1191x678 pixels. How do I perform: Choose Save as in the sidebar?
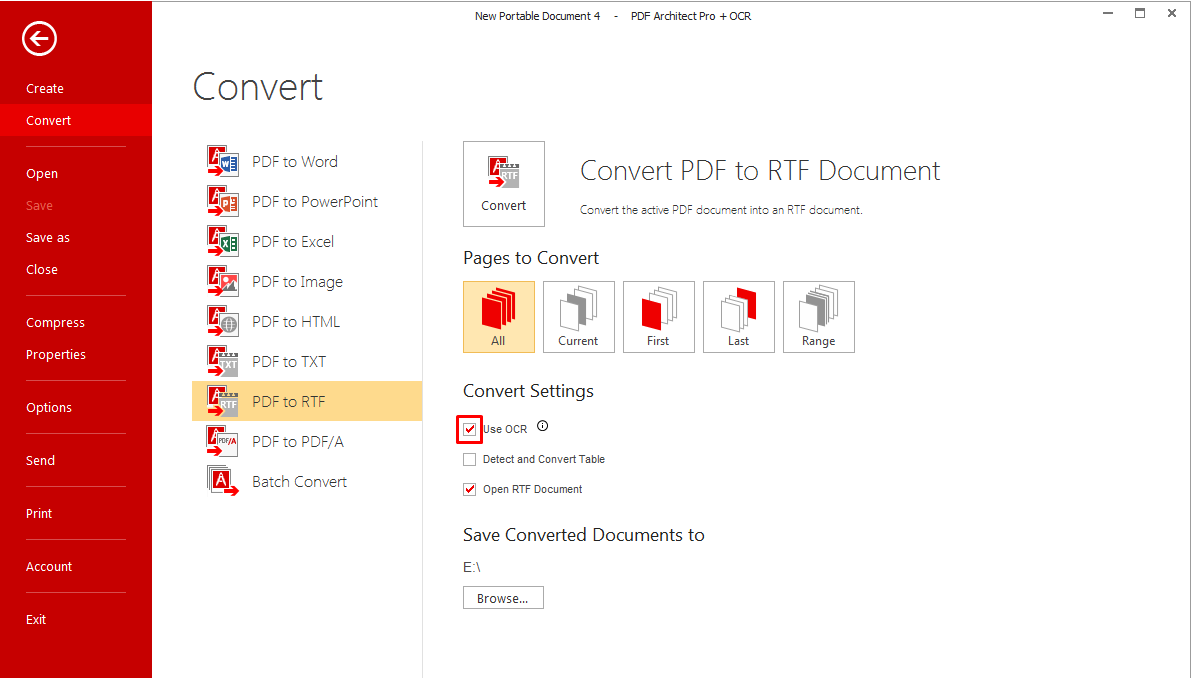(48, 238)
